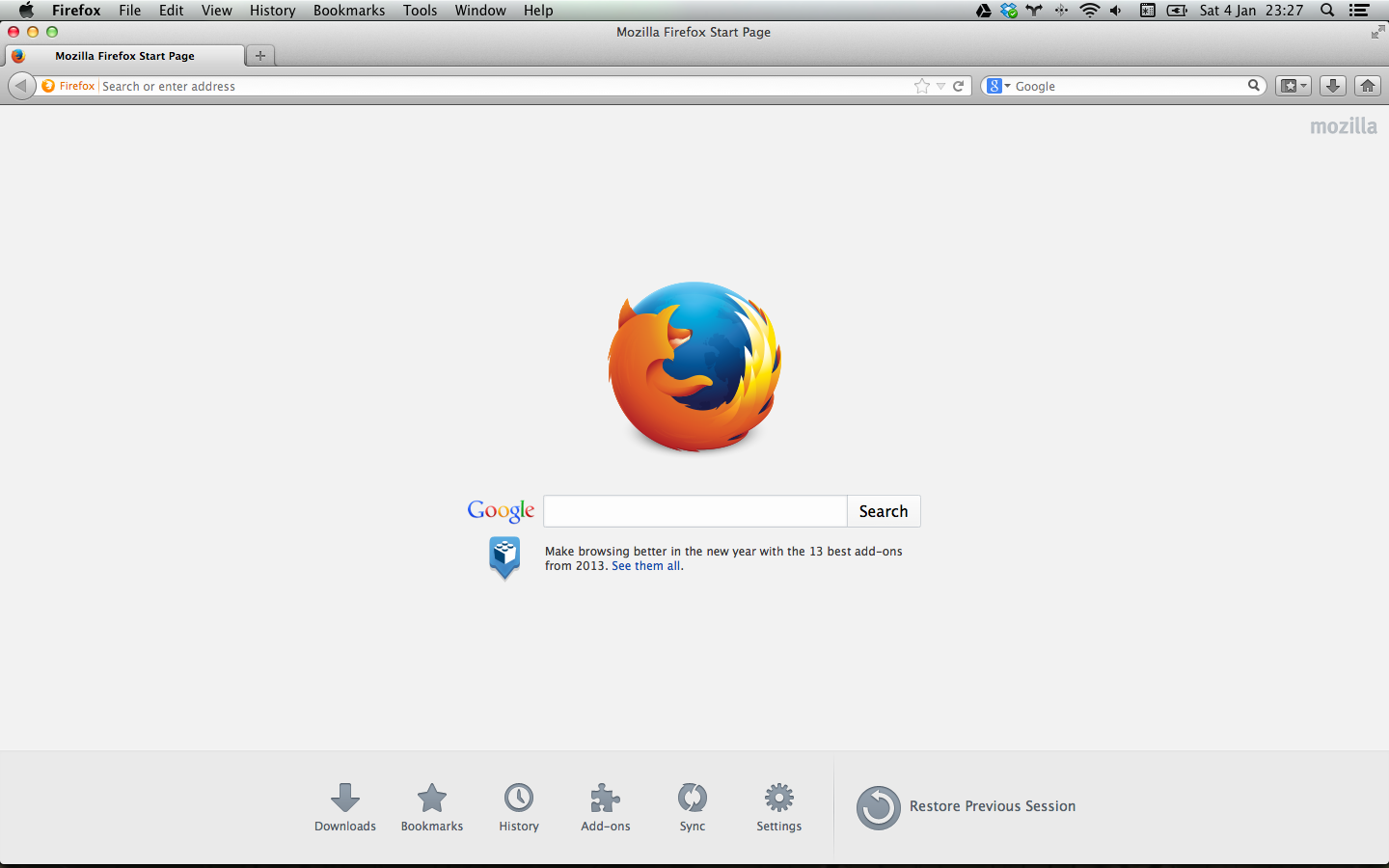The image size is (1389, 868).
Task: Show URL history dropdown arrow in address bar
Action: point(941,86)
